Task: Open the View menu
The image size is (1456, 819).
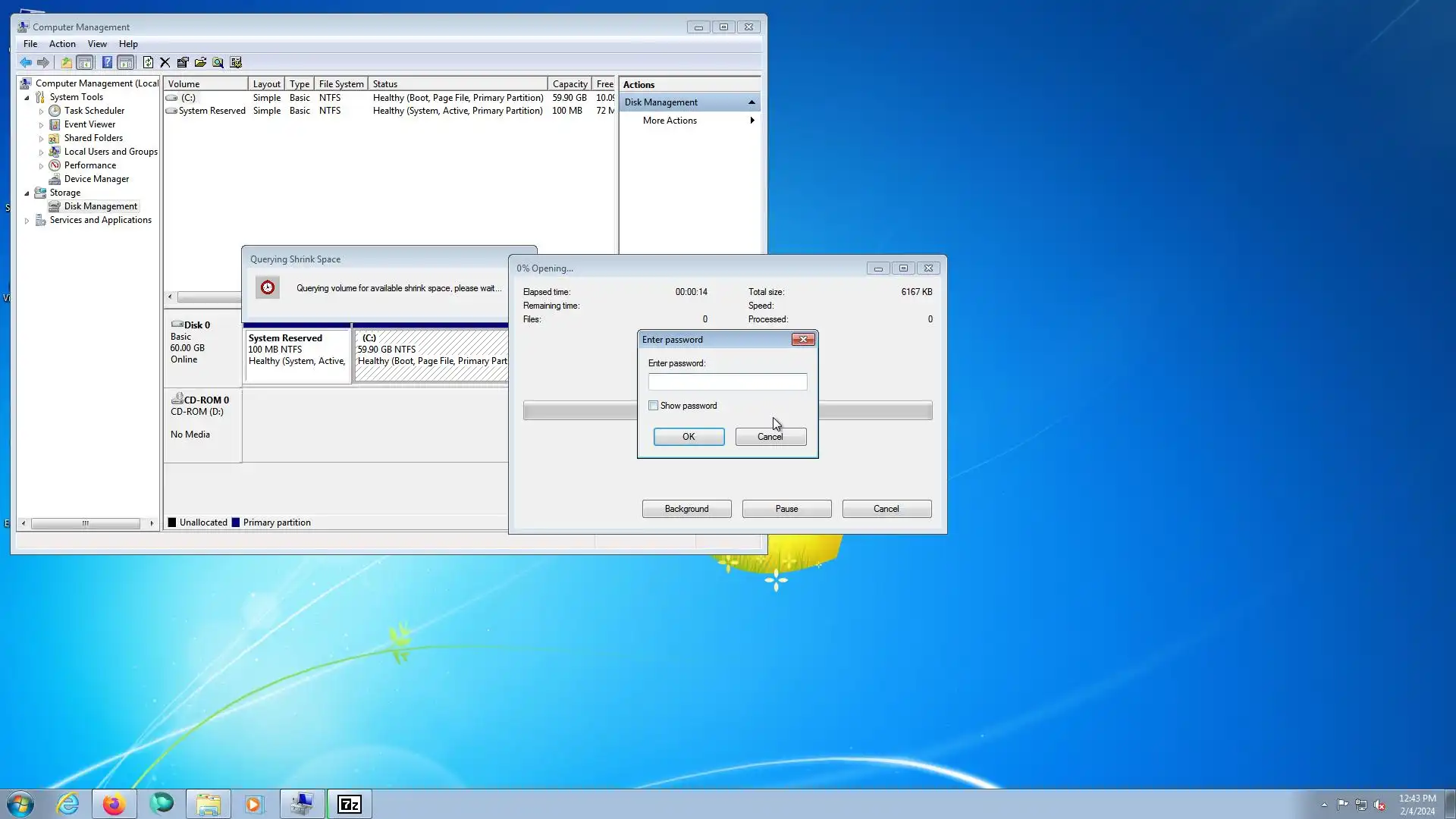Action: click(x=97, y=44)
